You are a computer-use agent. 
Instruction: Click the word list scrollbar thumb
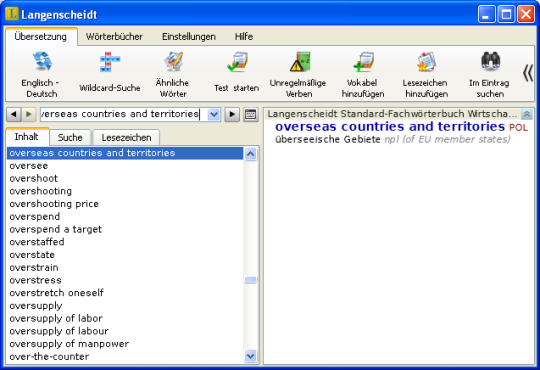click(250, 280)
